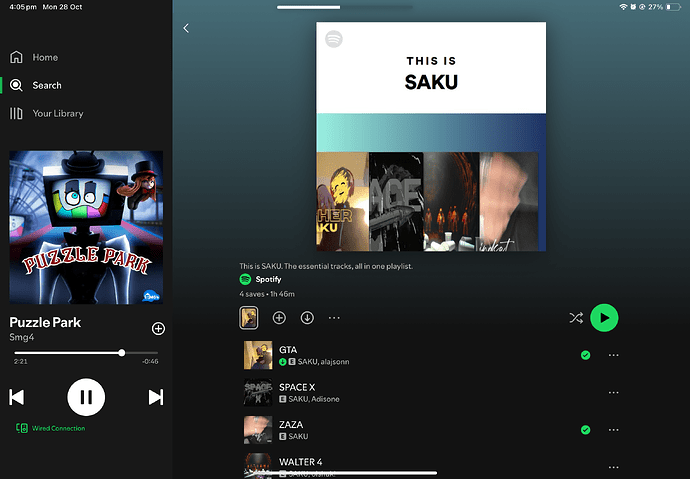Toggle the saved checkmark for GTA
This screenshot has height=479, width=690.
click(585, 355)
